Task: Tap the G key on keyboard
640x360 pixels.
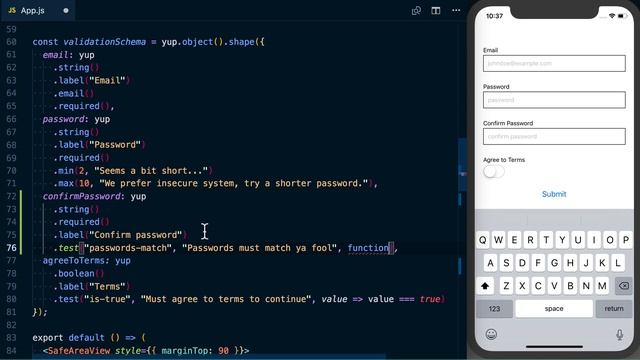Action: pyautogui.click(x=554, y=263)
